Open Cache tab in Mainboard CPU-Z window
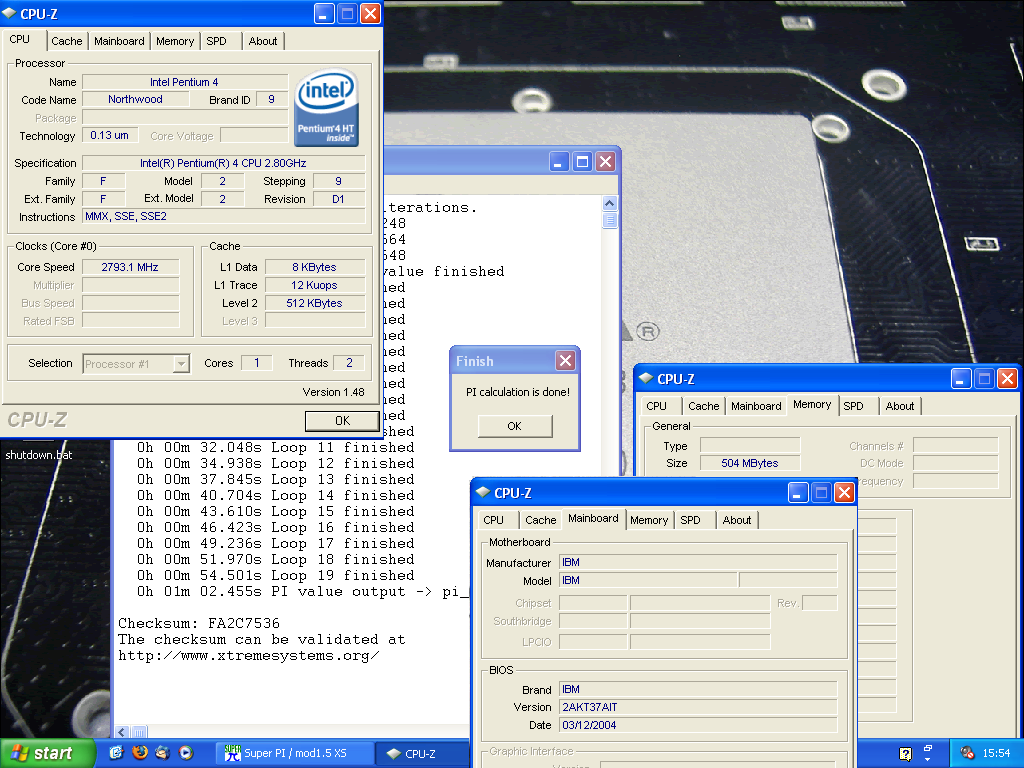This screenshot has height=768, width=1024. (x=541, y=520)
